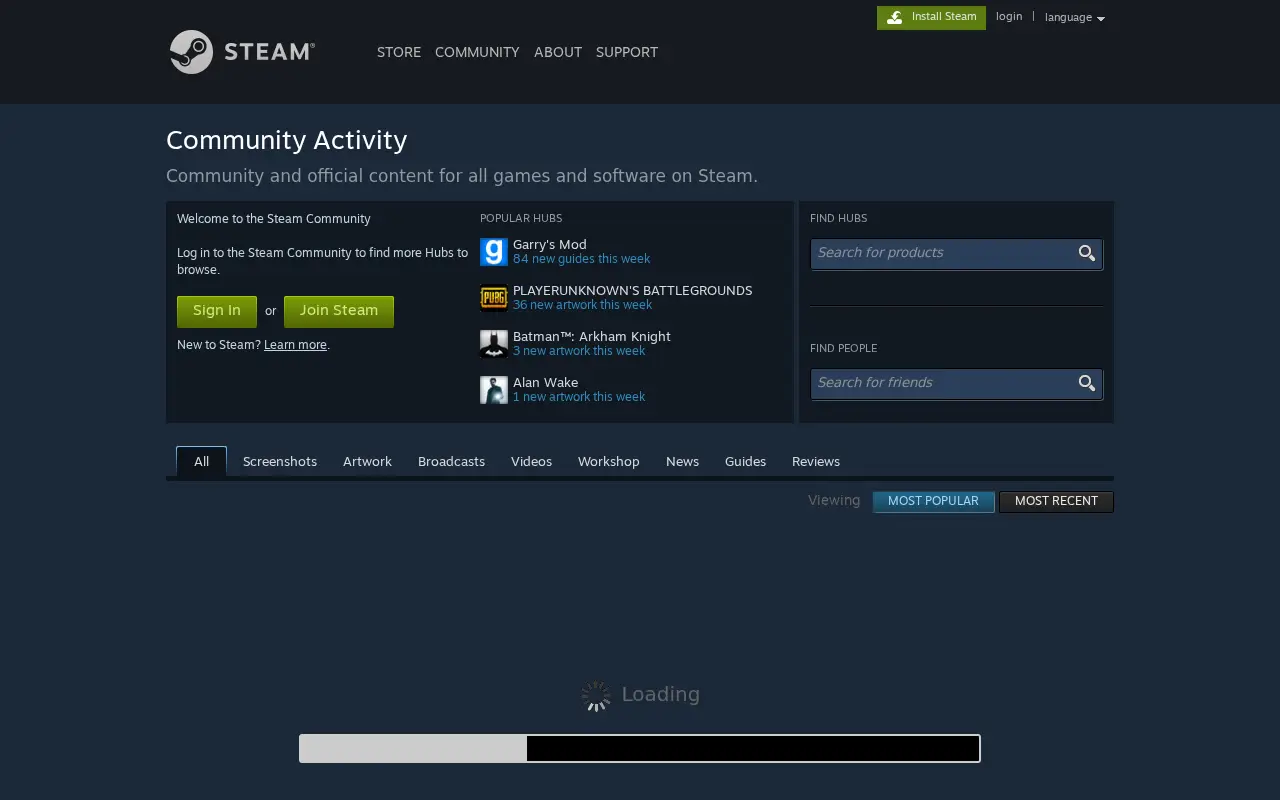
Task: Expand the language dropdown
Action: coord(1075,18)
